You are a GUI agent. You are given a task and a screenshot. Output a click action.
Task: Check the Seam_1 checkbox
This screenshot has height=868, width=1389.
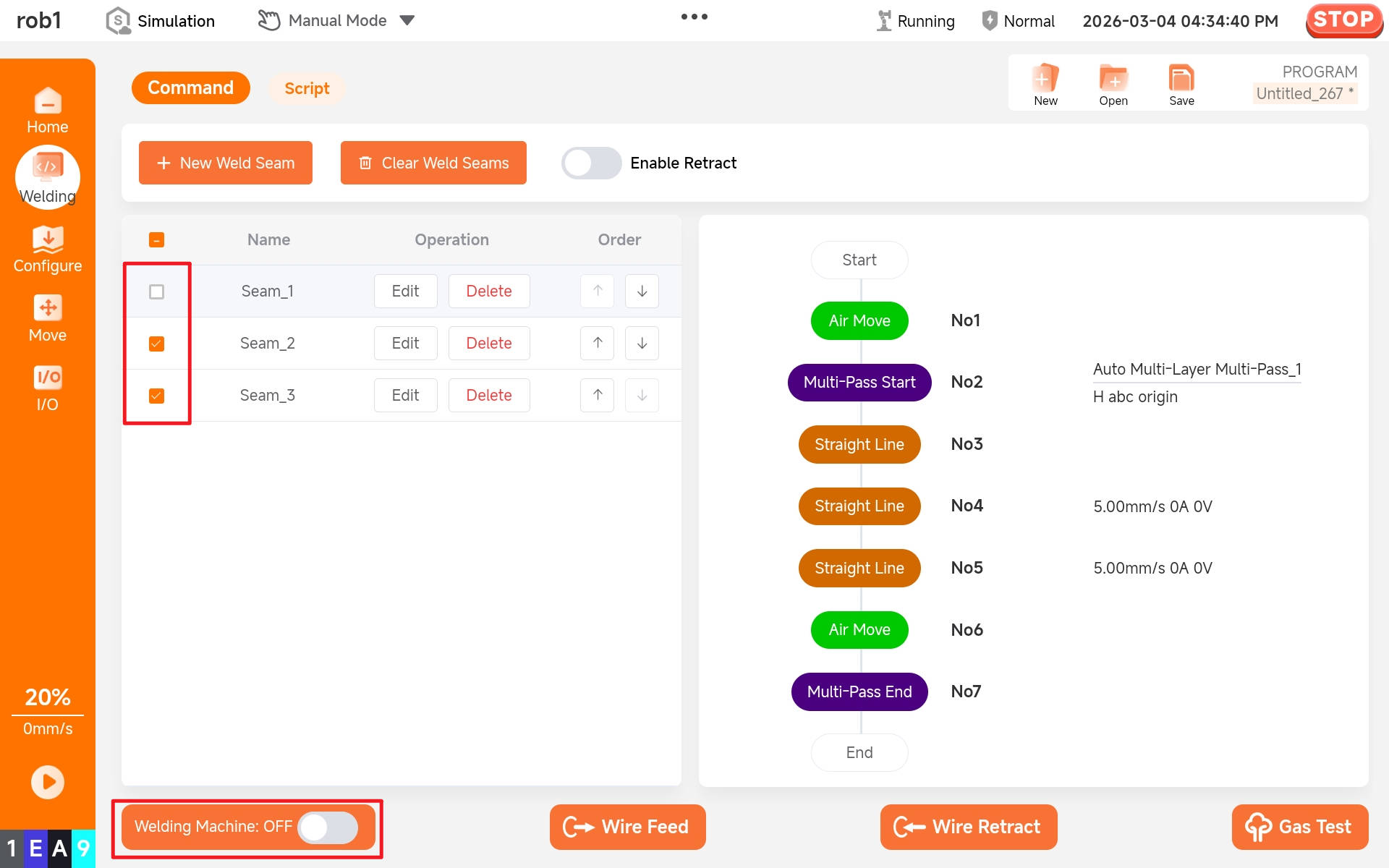pyautogui.click(x=156, y=292)
